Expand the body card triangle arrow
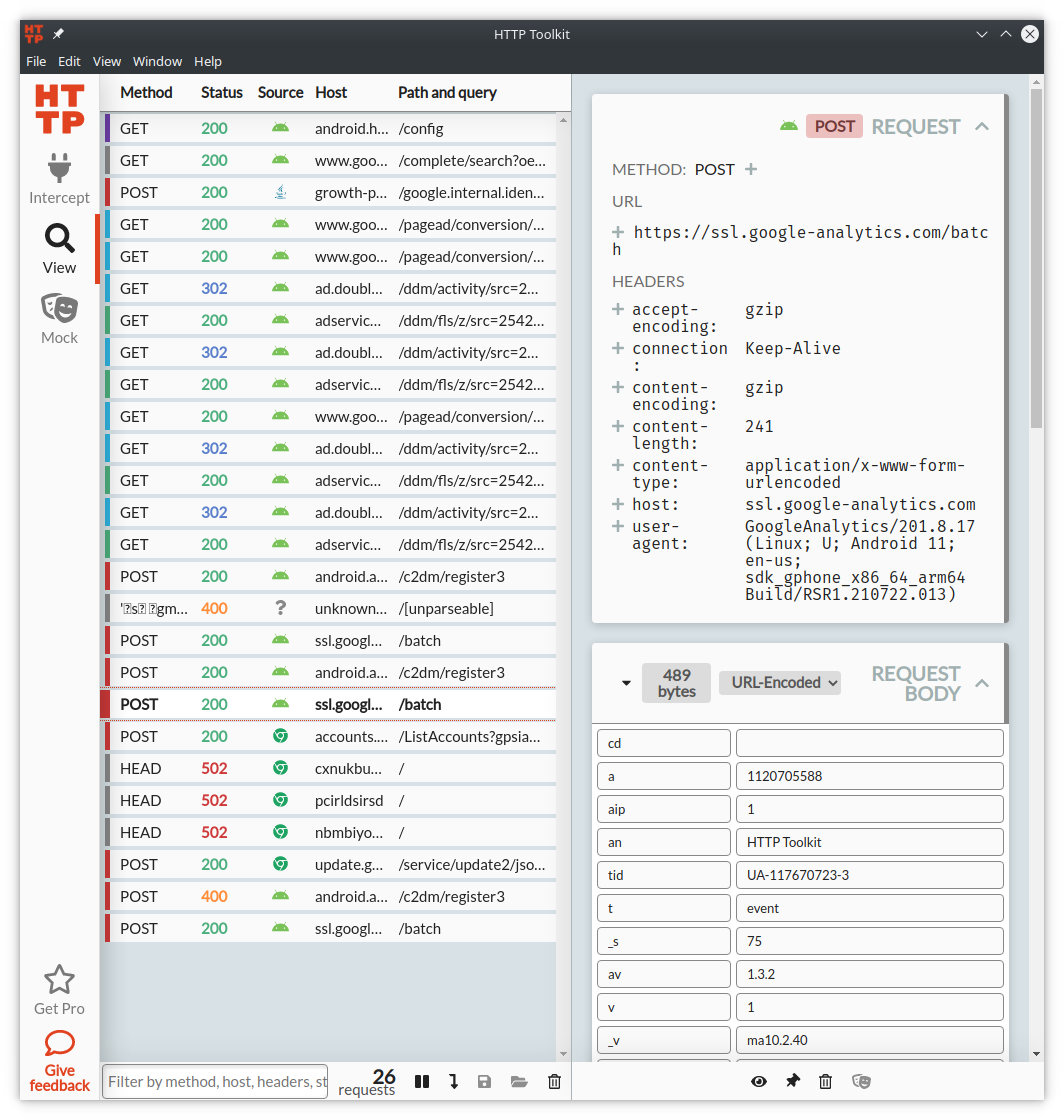The width and height of the screenshot is (1064, 1120). click(626, 683)
